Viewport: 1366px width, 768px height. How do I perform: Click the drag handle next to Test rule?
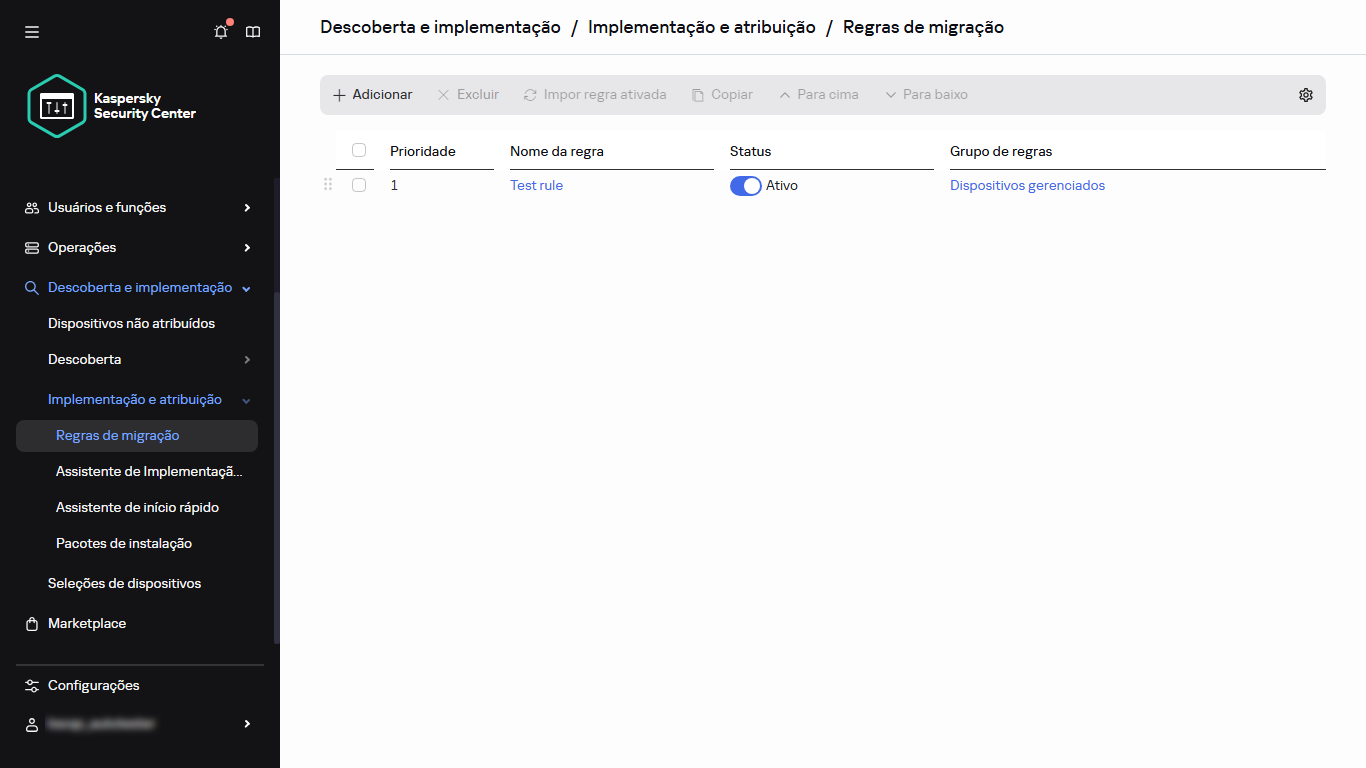pyautogui.click(x=328, y=184)
